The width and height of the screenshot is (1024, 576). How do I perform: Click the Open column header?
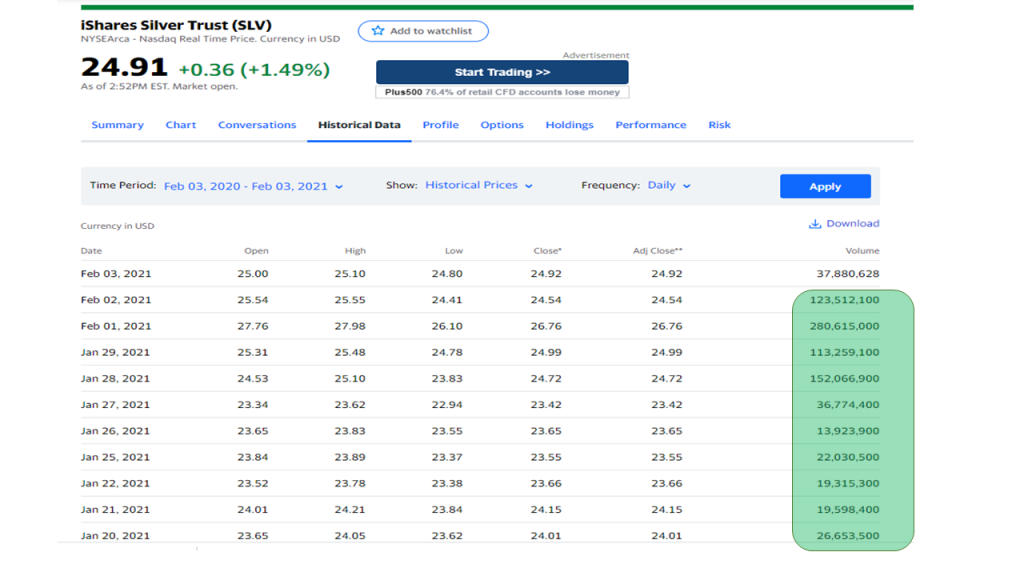tap(256, 251)
